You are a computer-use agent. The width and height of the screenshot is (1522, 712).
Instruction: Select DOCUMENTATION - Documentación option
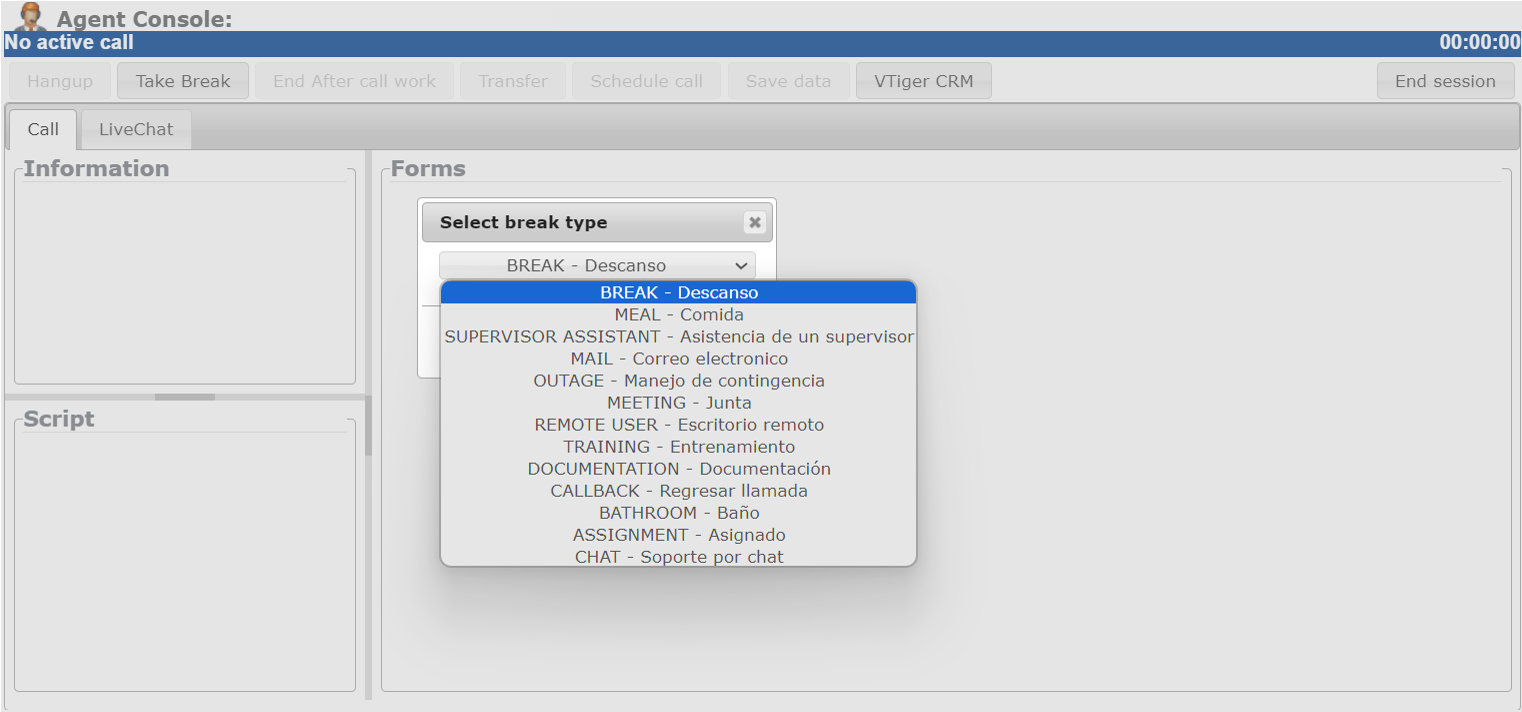tap(678, 469)
